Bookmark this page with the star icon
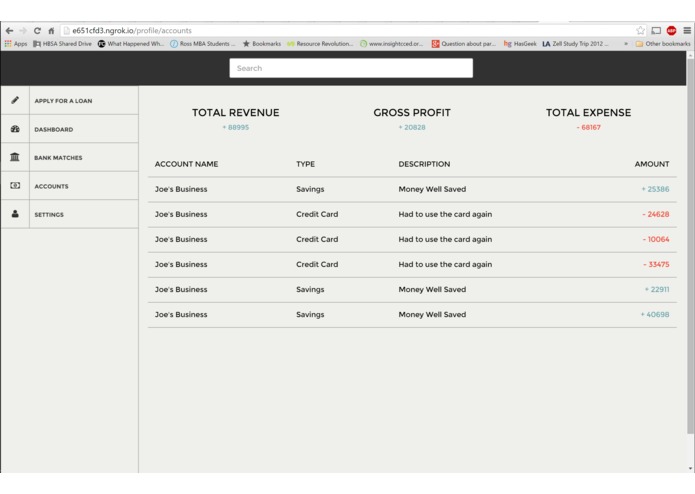Image resolution: width=695 pixels, height=494 pixels. (x=640, y=30)
